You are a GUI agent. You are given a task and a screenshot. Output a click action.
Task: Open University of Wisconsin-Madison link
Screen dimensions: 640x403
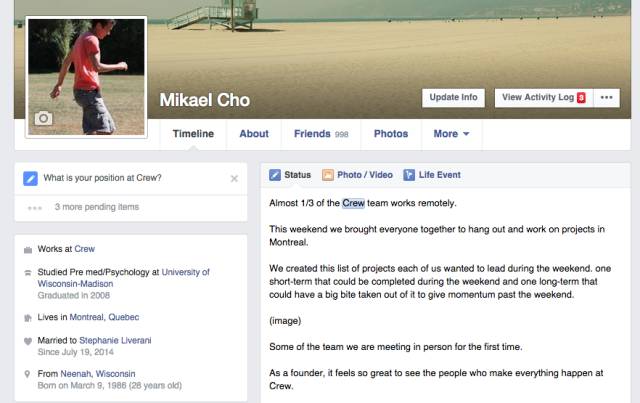point(124,278)
